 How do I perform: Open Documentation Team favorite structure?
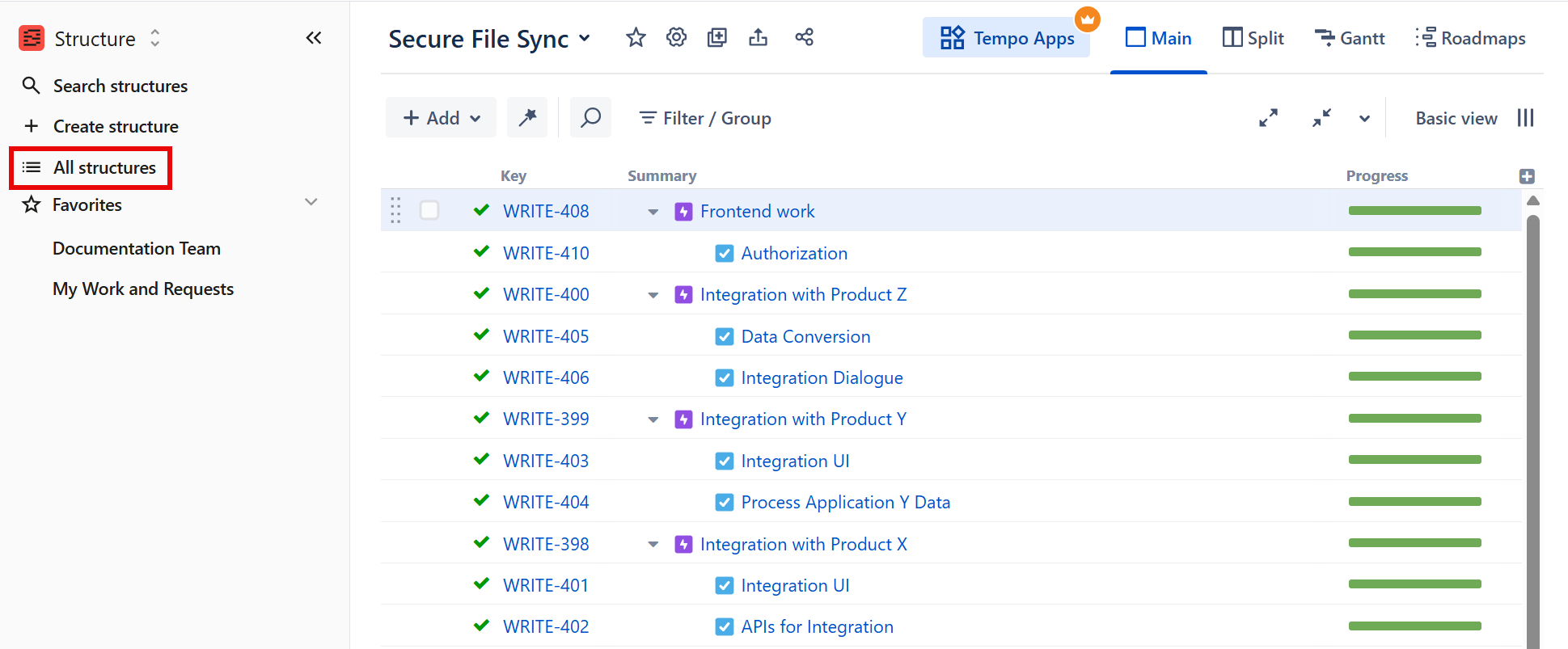pyautogui.click(x=137, y=249)
